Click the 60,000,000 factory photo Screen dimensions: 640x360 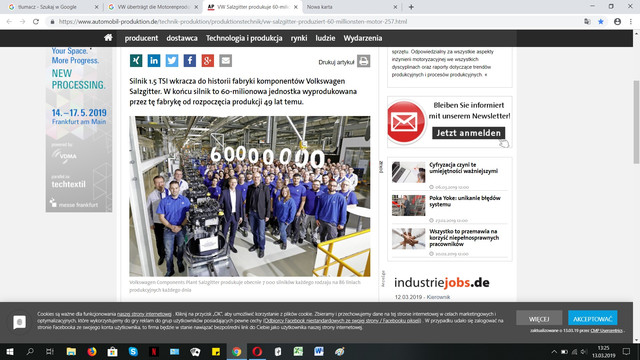coord(250,196)
